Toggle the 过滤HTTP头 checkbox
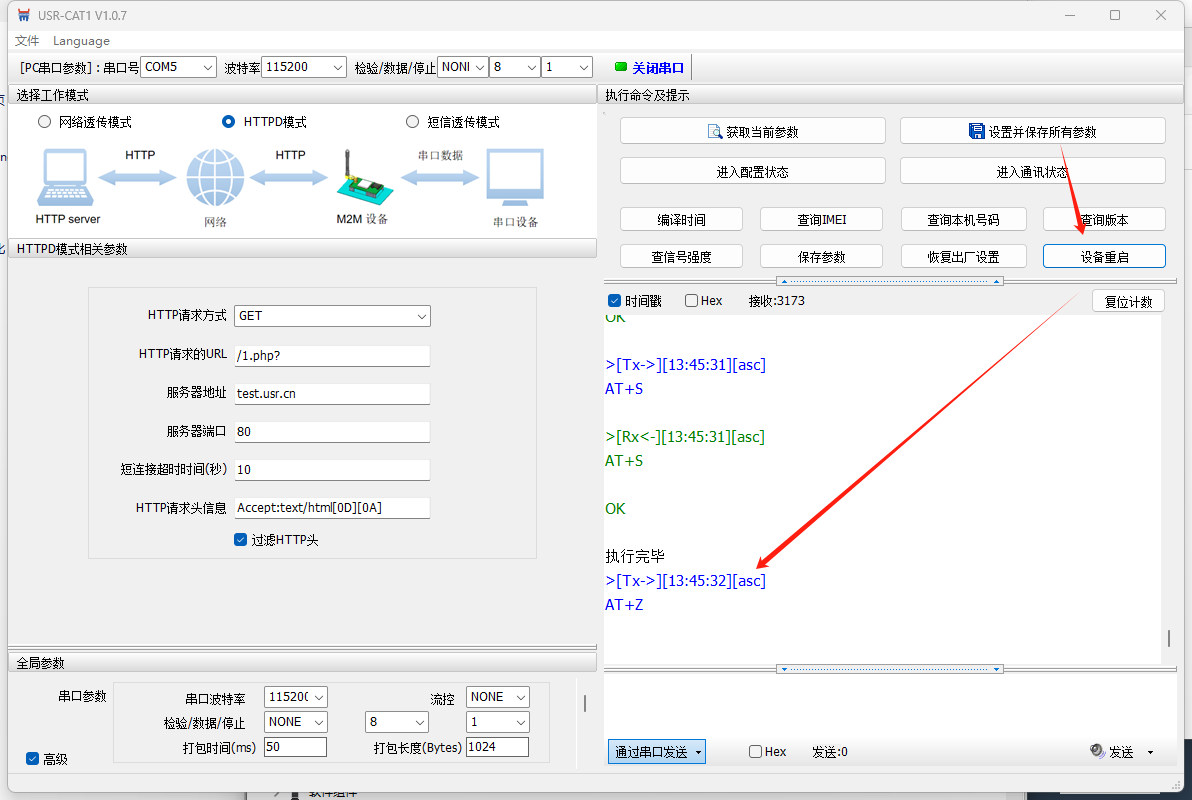 [x=241, y=540]
